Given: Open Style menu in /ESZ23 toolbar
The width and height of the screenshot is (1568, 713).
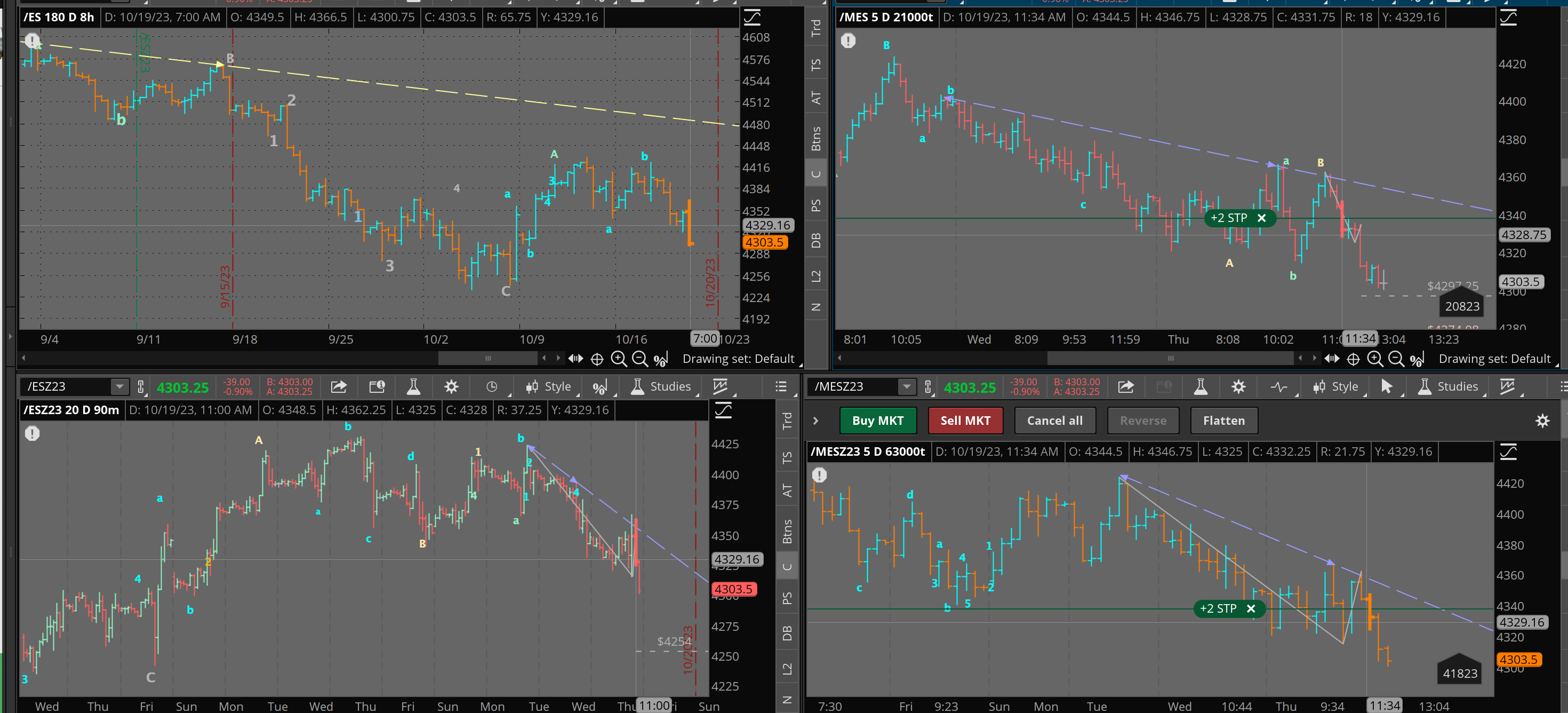Looking at the screenshot, I should tap(548, 386).
